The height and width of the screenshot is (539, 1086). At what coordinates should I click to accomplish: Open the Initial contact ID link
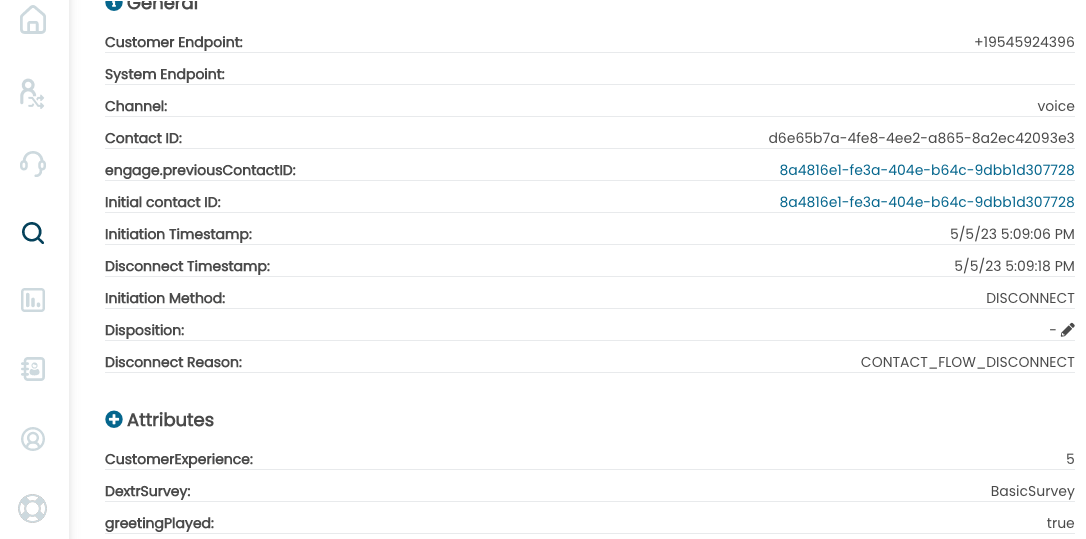[927, 202]
